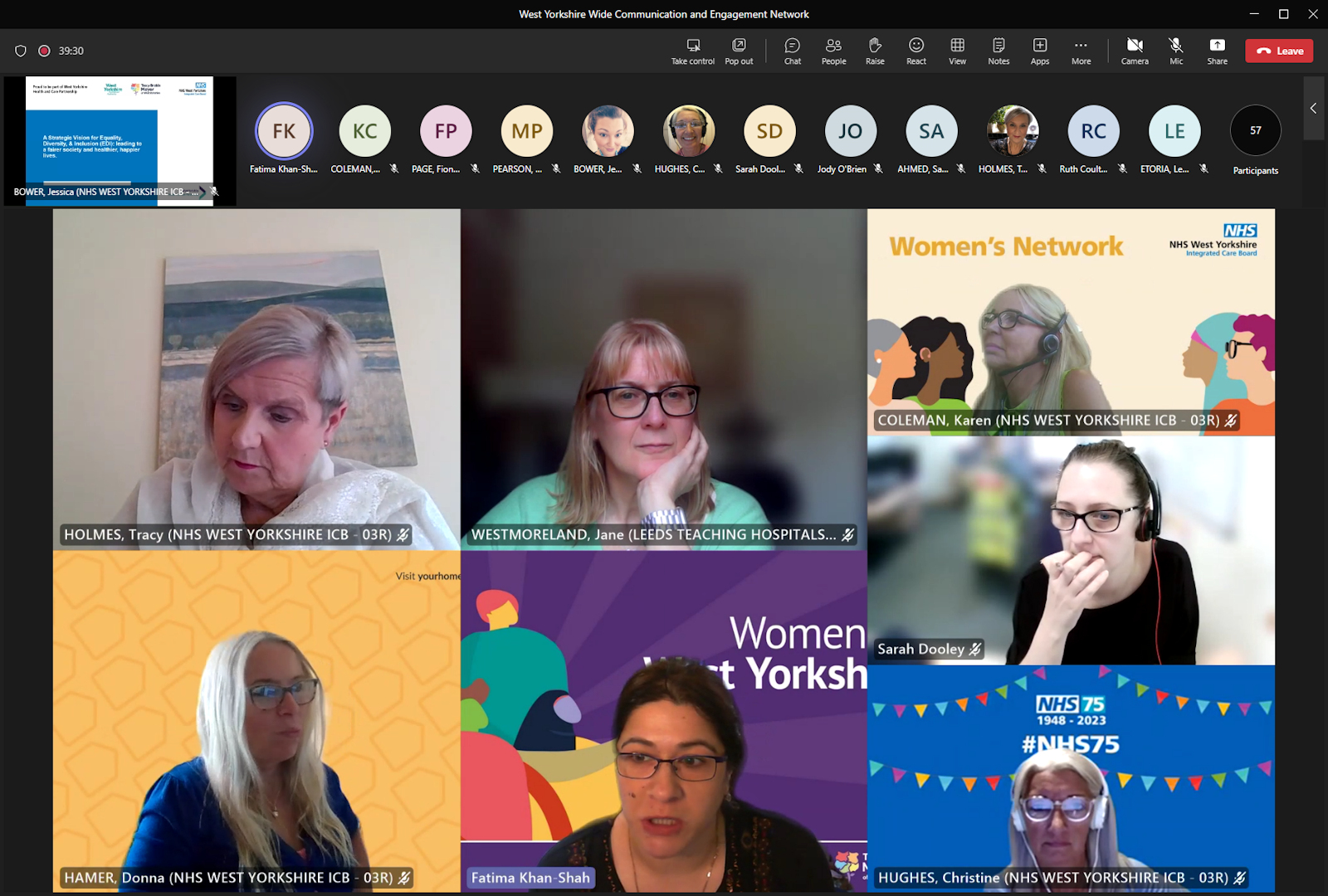This screenshot has height=896, width=1328.
Task: Click muted mic icon beside ETORIA, Le
Action: 1203,168
